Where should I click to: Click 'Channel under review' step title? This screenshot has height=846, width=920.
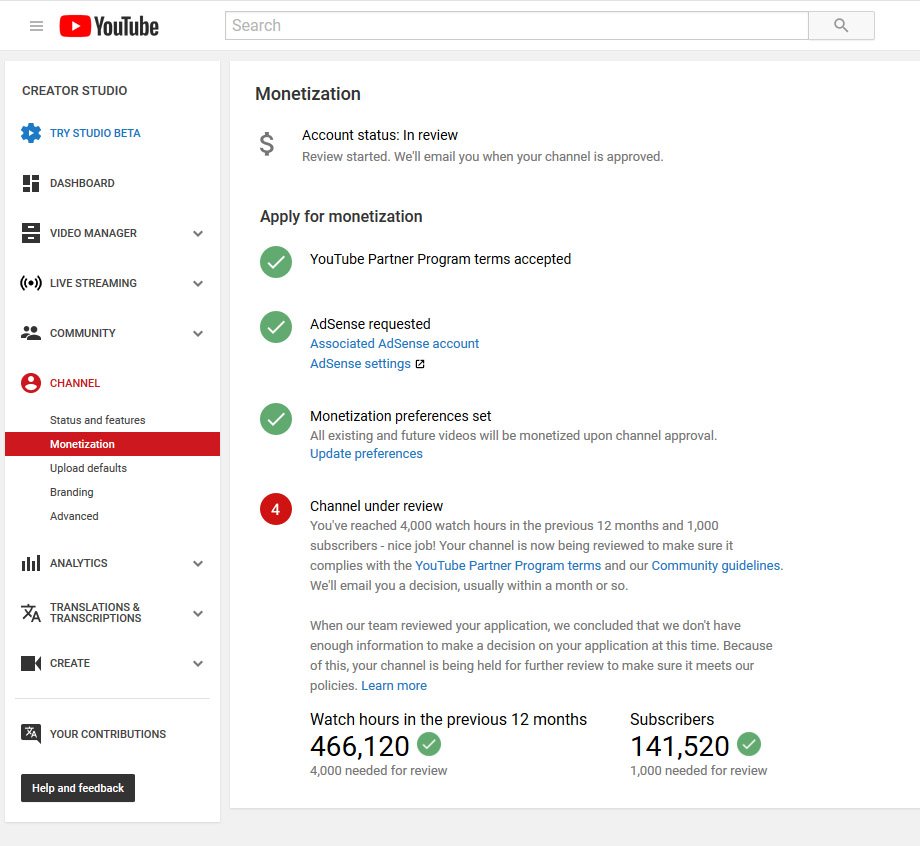tap(376, 506)
